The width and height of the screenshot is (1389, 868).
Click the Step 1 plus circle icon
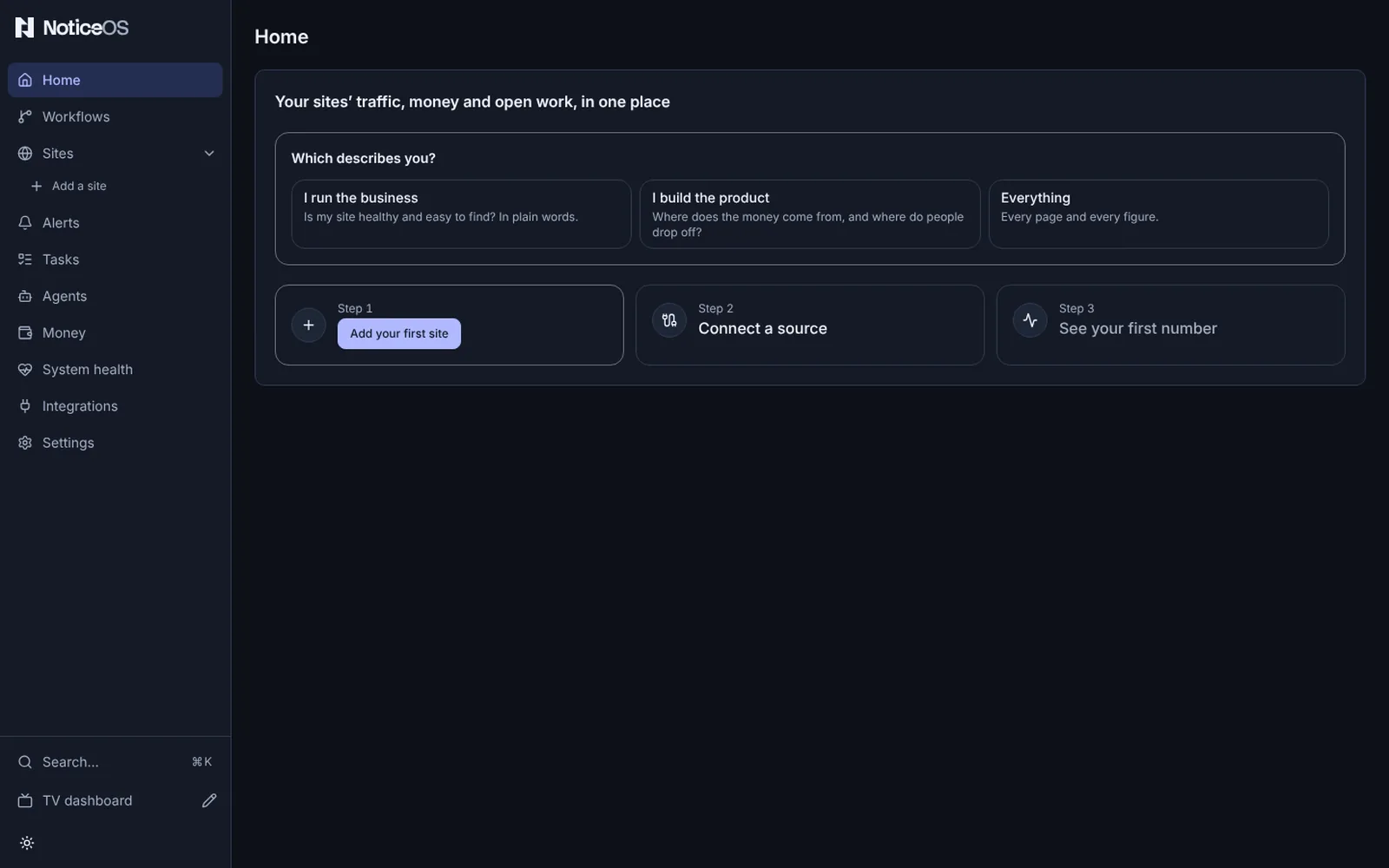308,325
